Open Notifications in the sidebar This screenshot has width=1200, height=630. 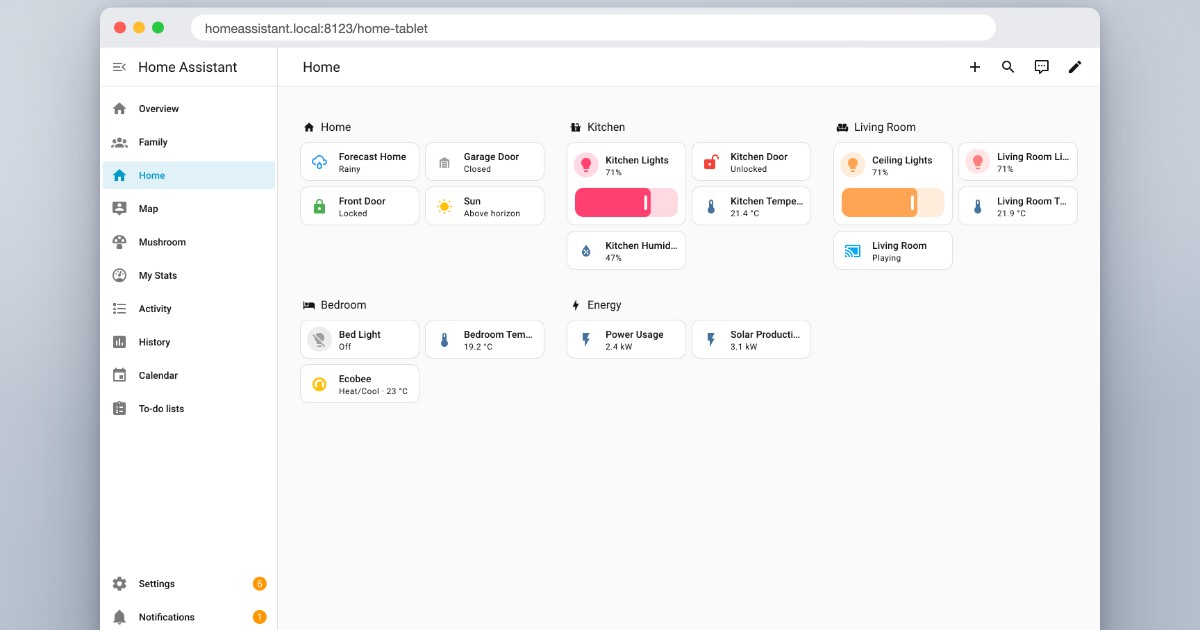[189, 617]
